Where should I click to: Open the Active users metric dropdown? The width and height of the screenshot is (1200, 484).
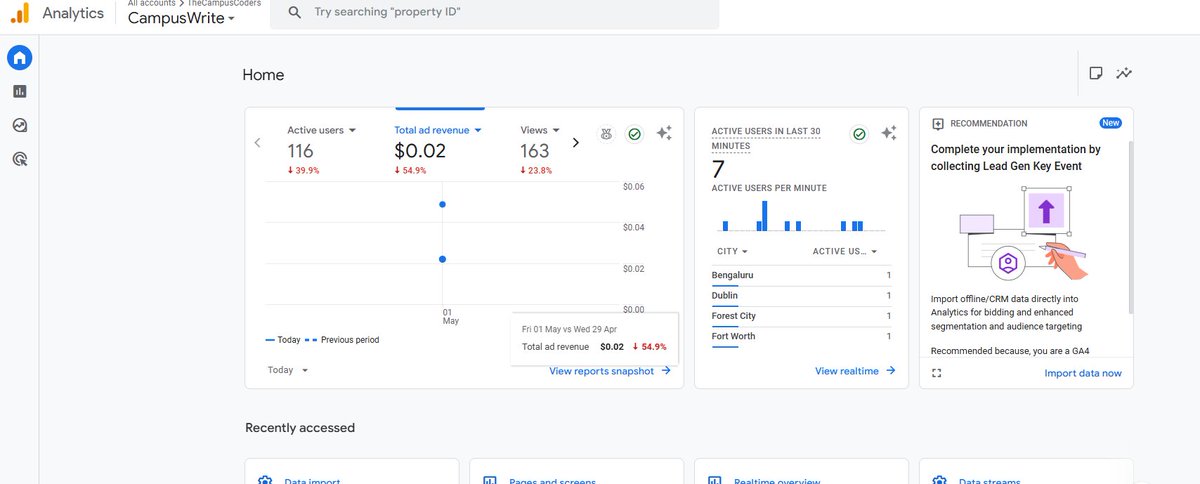(322, 130)
